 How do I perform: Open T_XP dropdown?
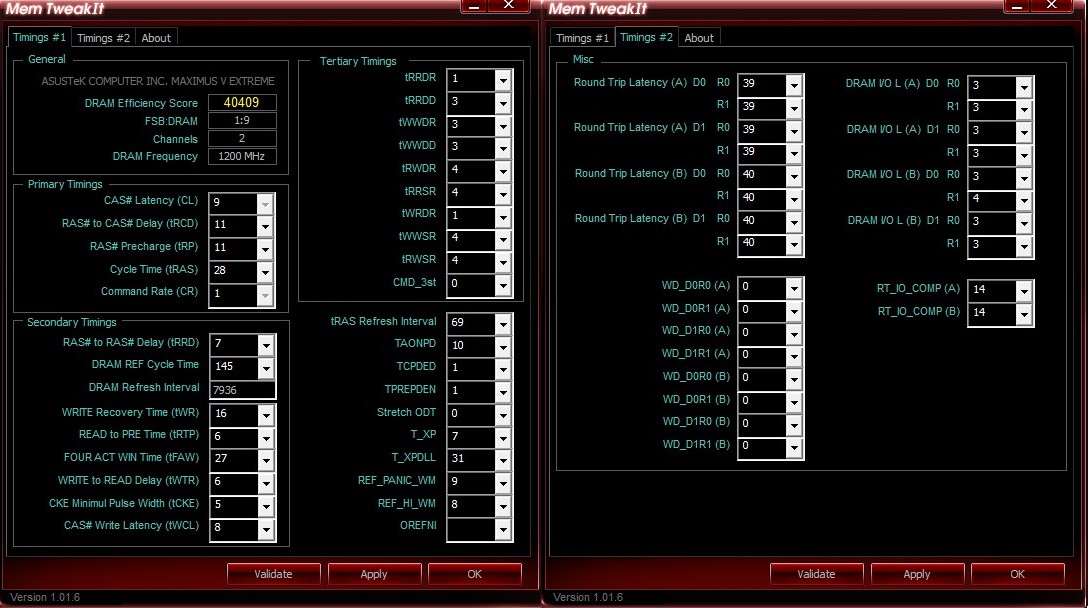(503, 438)
